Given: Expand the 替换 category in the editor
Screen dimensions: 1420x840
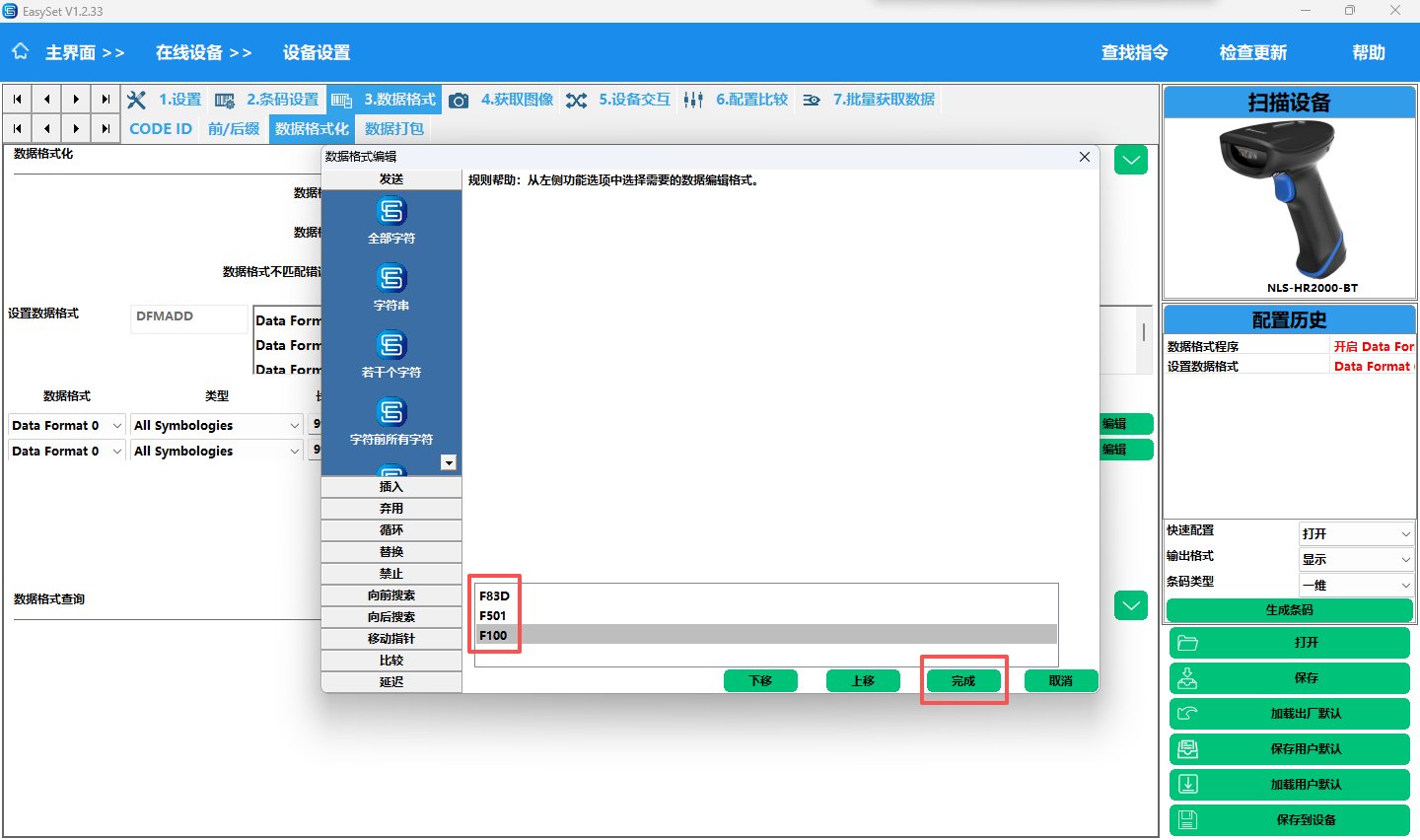Looking at the screenshot, I should tap(391, 552).
